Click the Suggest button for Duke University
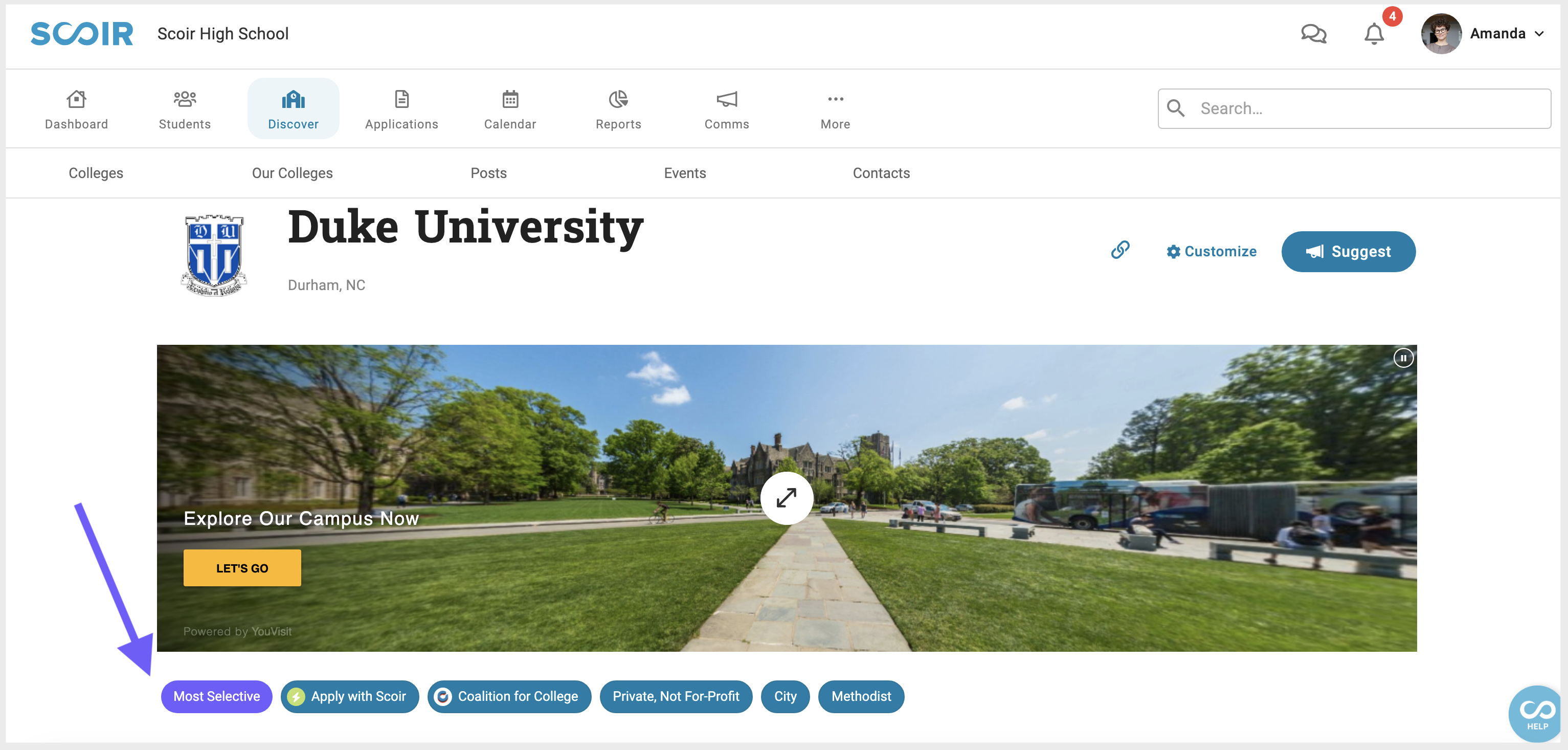The height and width of the screenshot is (750, 1568). (1348, 252)
